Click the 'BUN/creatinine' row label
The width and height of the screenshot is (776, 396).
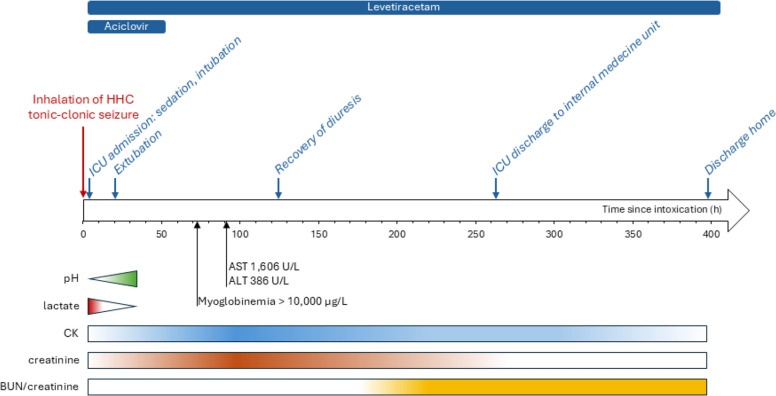(39, 387)
